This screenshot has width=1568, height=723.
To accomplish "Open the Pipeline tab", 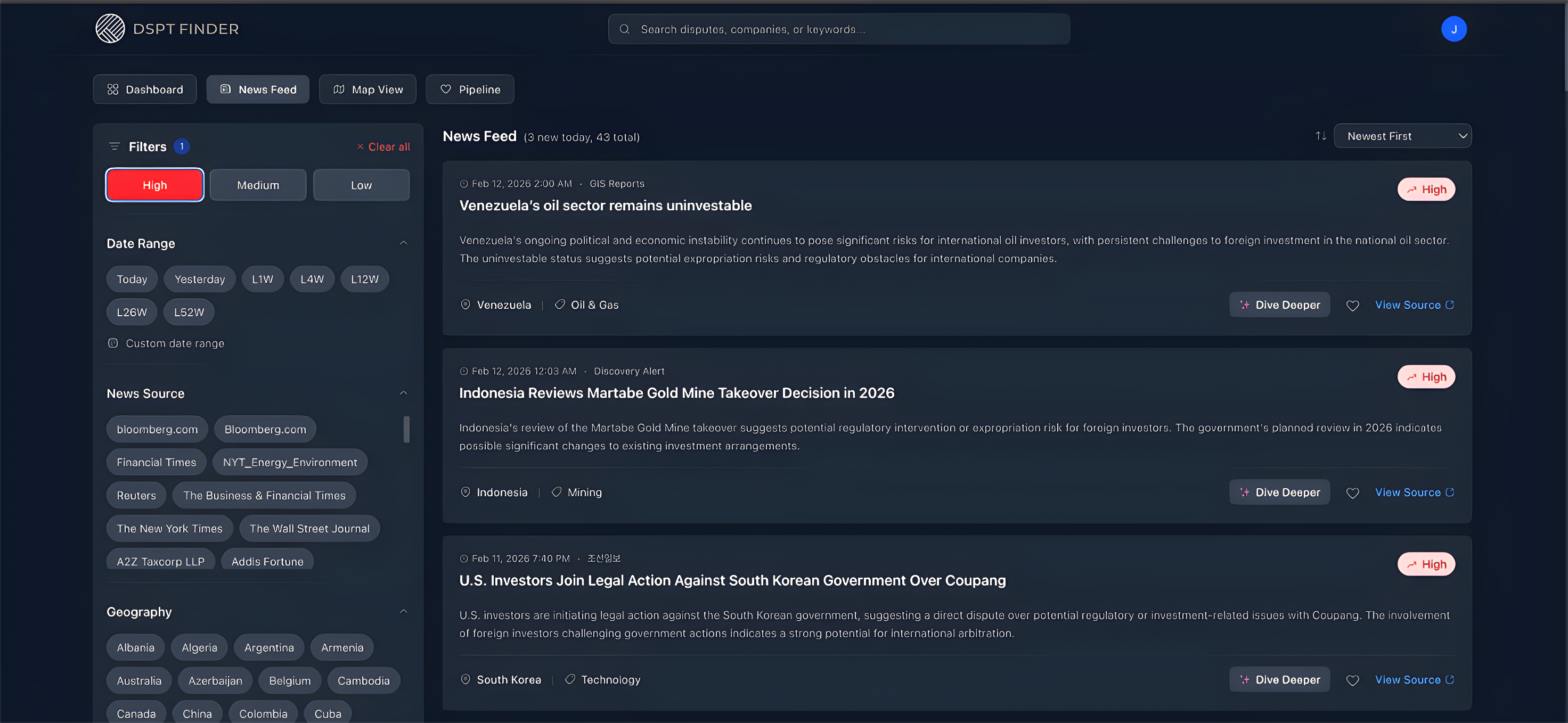I will (470, 89).
